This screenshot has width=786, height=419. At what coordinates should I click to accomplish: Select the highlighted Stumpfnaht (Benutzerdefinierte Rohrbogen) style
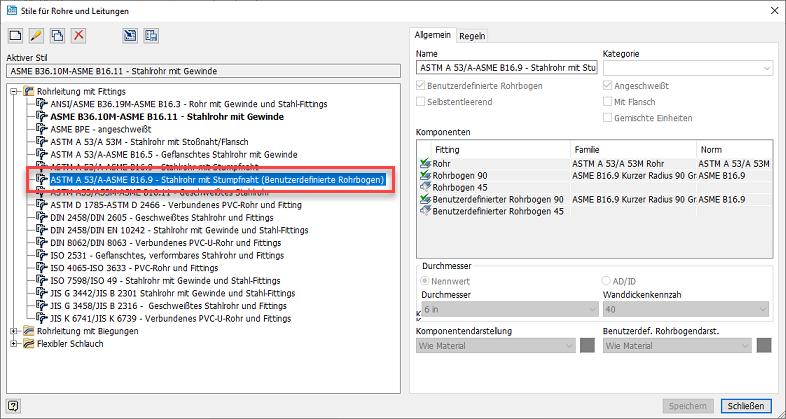pos(218,179)
